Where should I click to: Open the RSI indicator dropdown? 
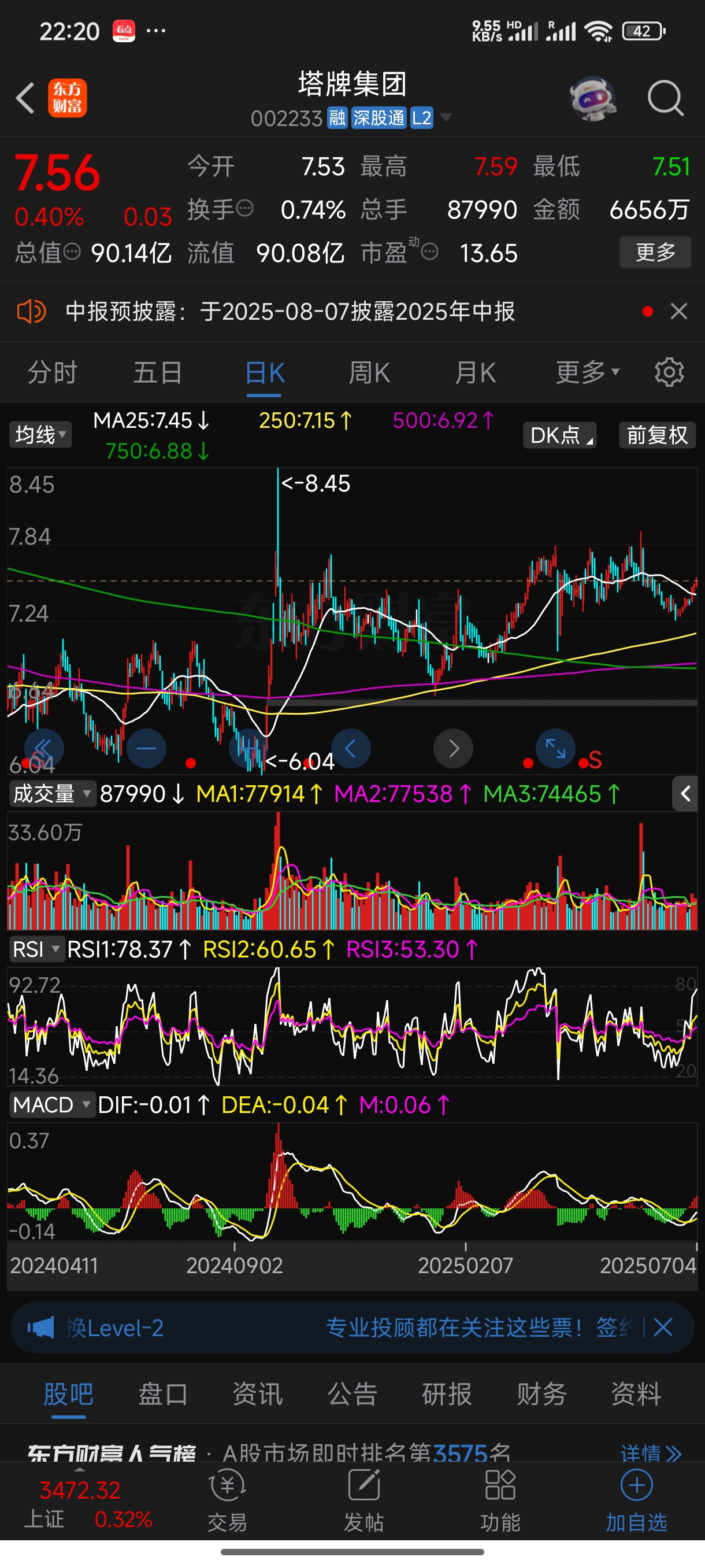coord(36,949)
